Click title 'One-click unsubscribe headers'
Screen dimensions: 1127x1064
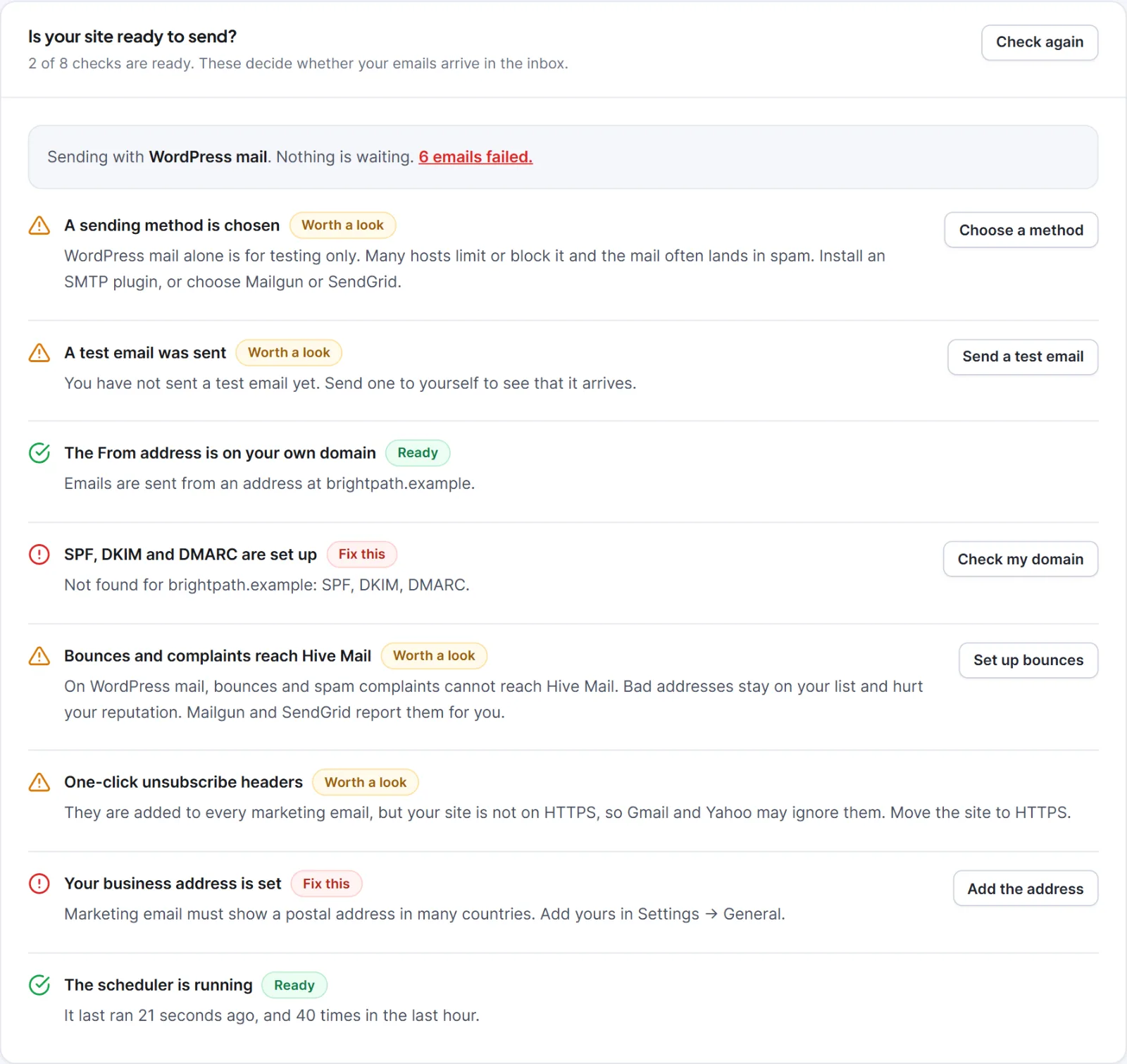pos(183,782)
